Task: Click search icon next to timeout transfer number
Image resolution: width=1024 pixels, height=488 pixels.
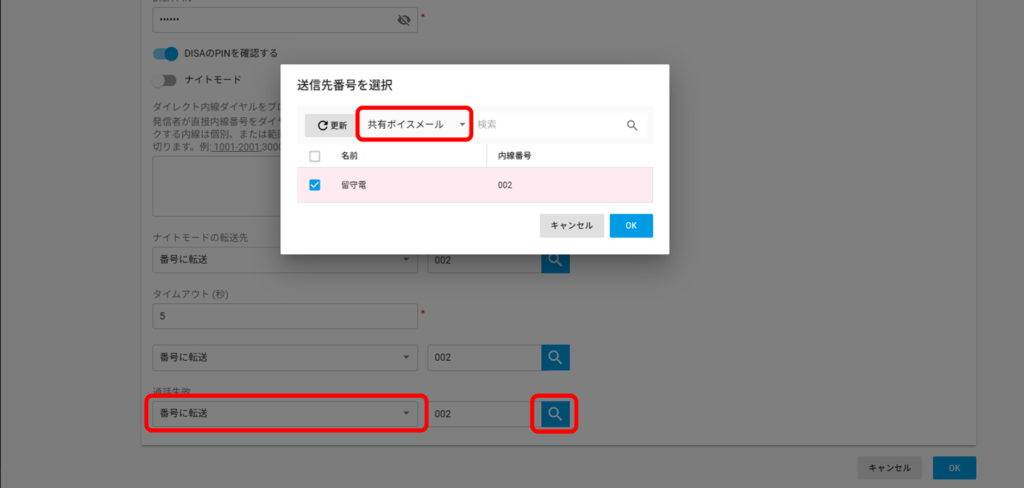Action: coord(555,357)
